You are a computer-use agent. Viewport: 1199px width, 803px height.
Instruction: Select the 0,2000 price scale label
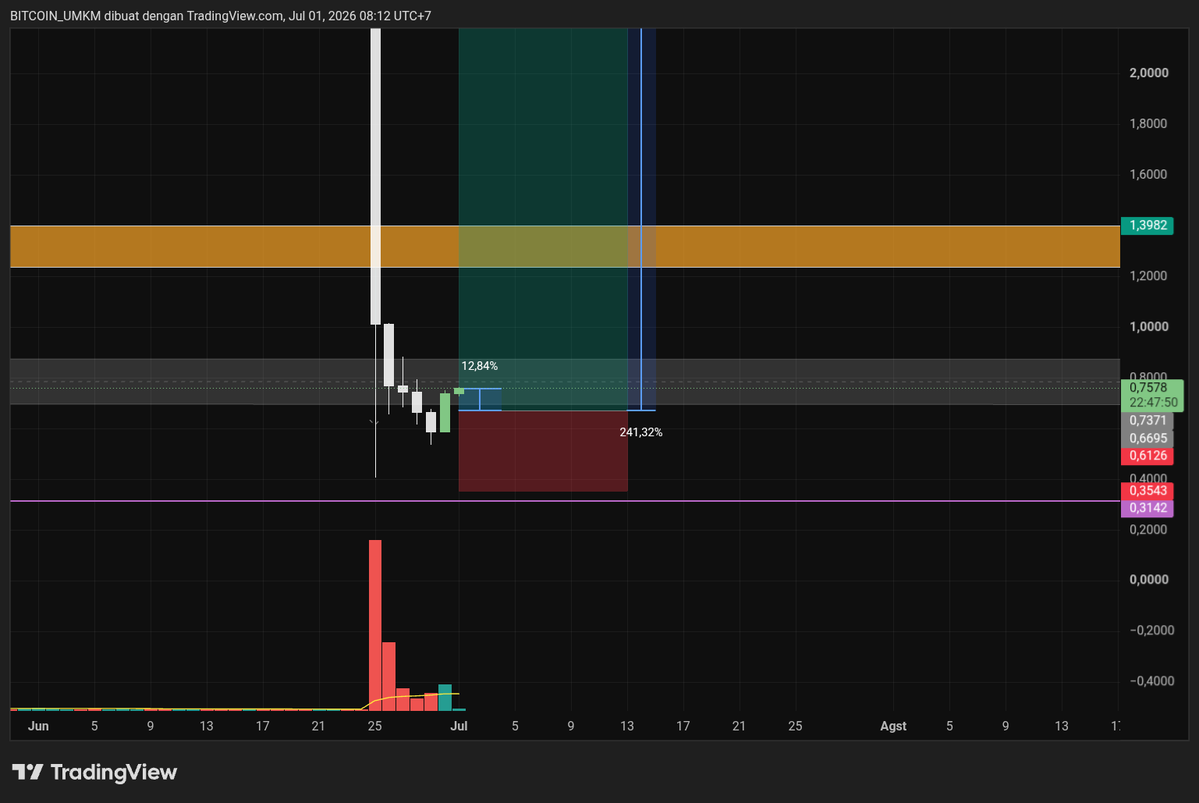(x=1149, y=529)
